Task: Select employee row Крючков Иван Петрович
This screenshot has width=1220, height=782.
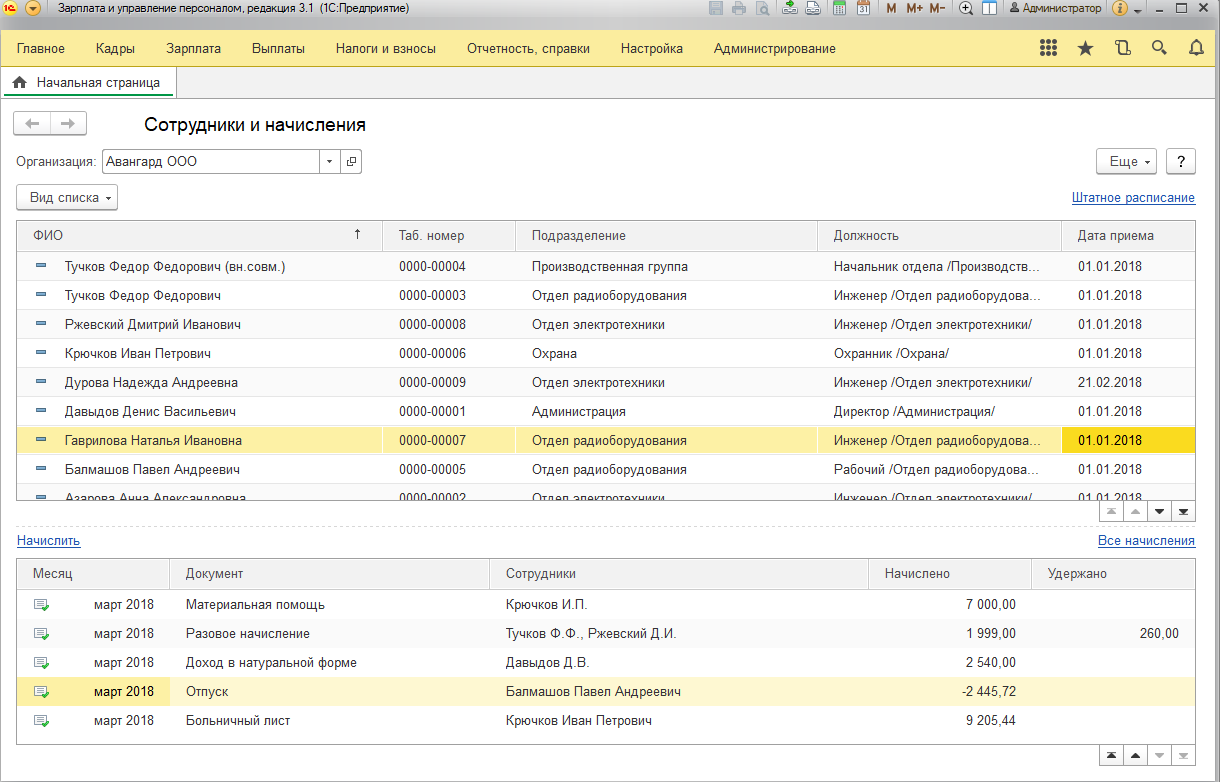Action: 138,353
